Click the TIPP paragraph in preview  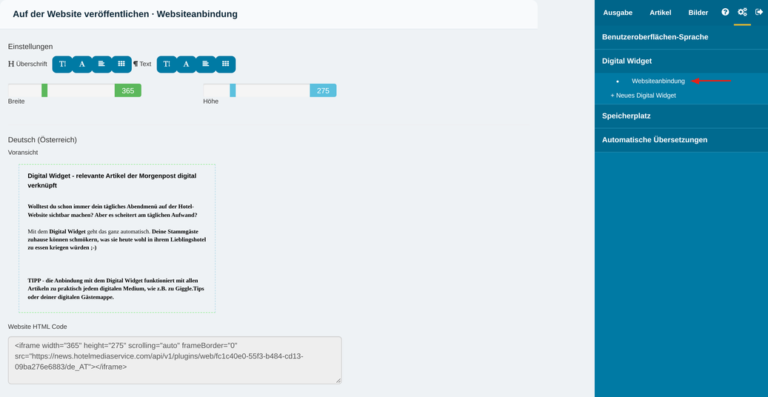coord(116,289)
